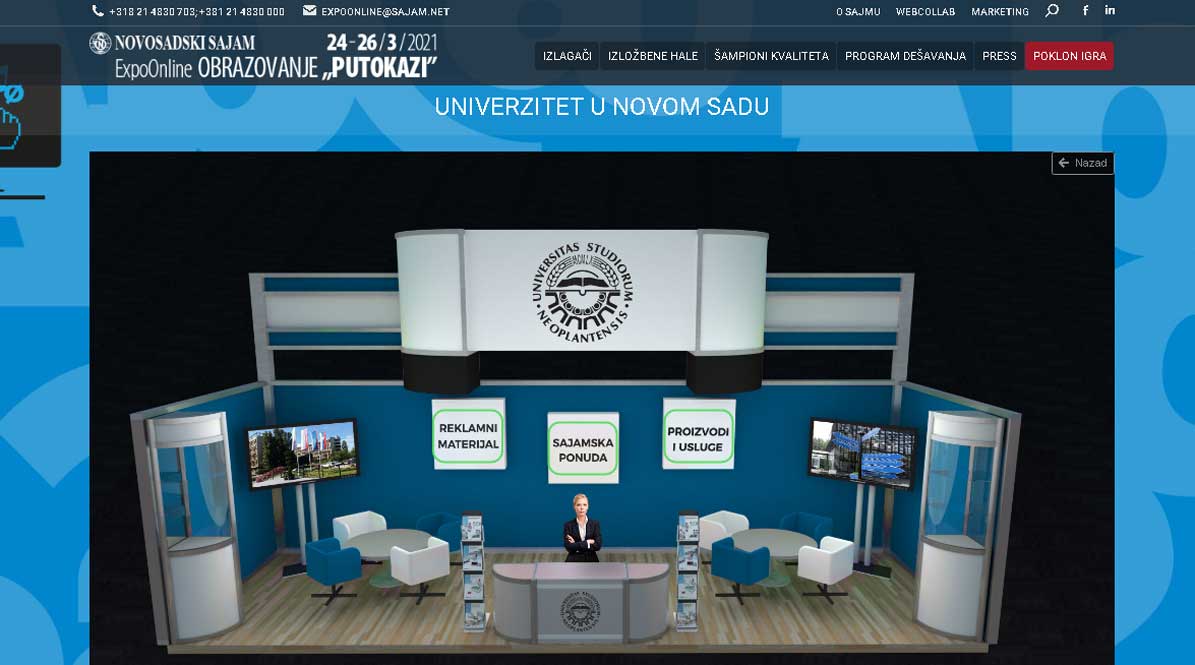
Task: Click the right wall TV screen
Action: (862, 453)
